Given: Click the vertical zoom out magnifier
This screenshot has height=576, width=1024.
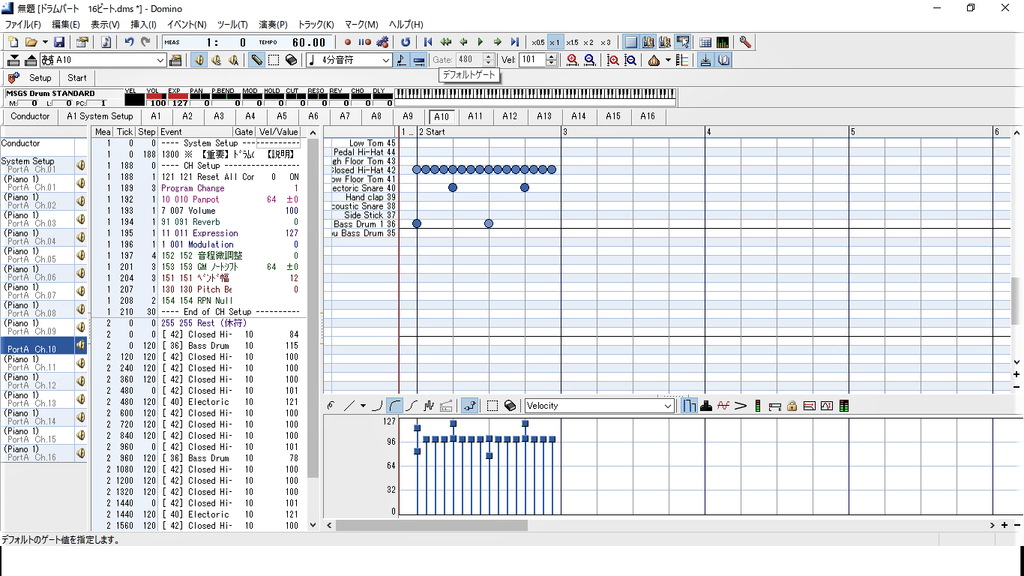Looking at the screenshot, I should (630, 60).
